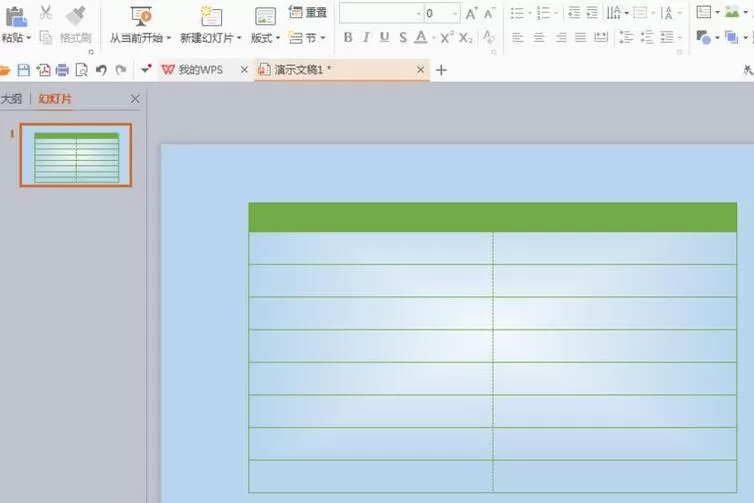
Task: Click the shapes icon
Action: pyautogui.click(x=704, y=38)
